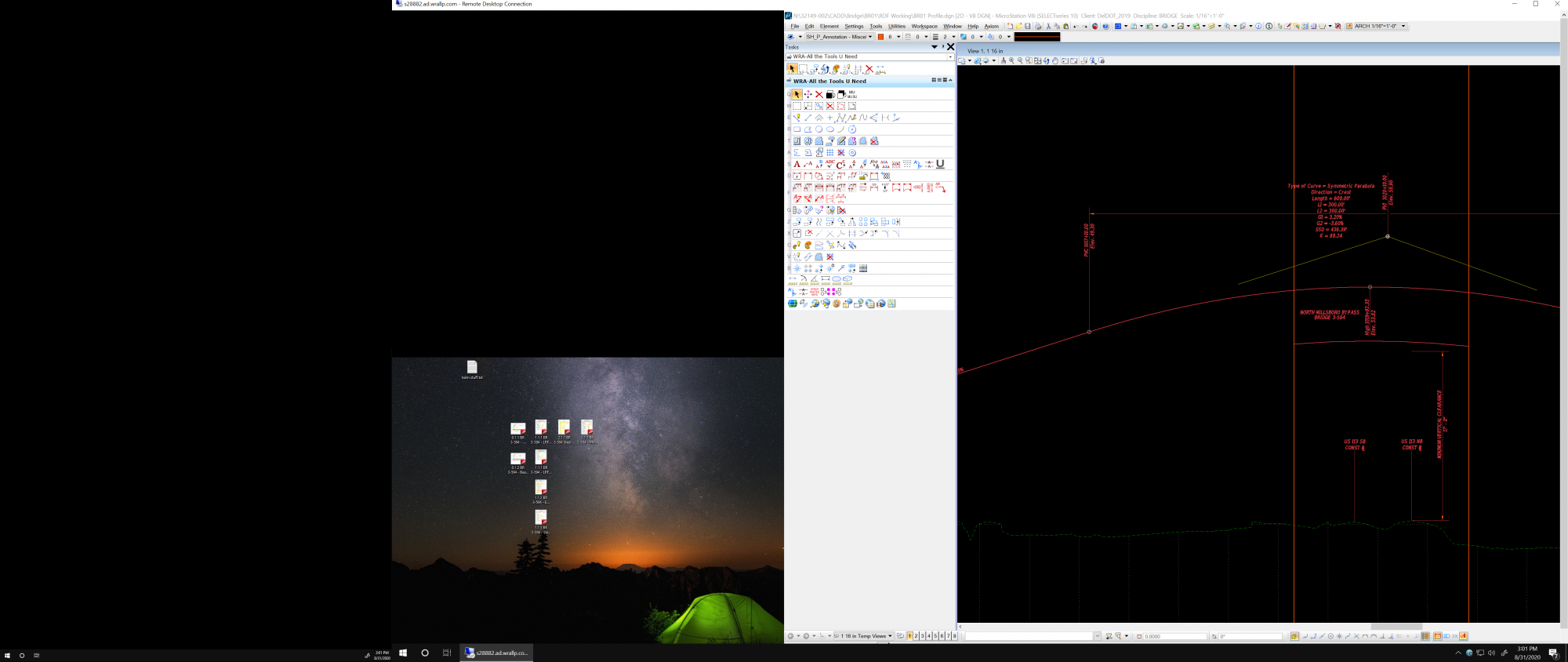The width and height of the screenshot is (1568, 662).
Task: Open the Element menu
Action: pyautogui.click(x=829, y=27)
